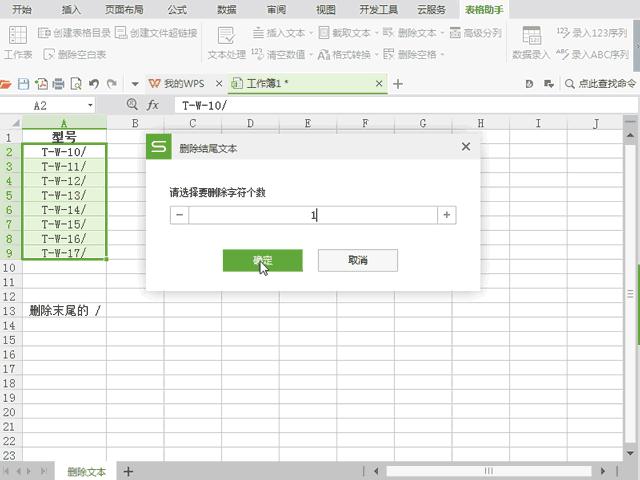
Task: Click 高级分列 tool
Action: point(476,33)
